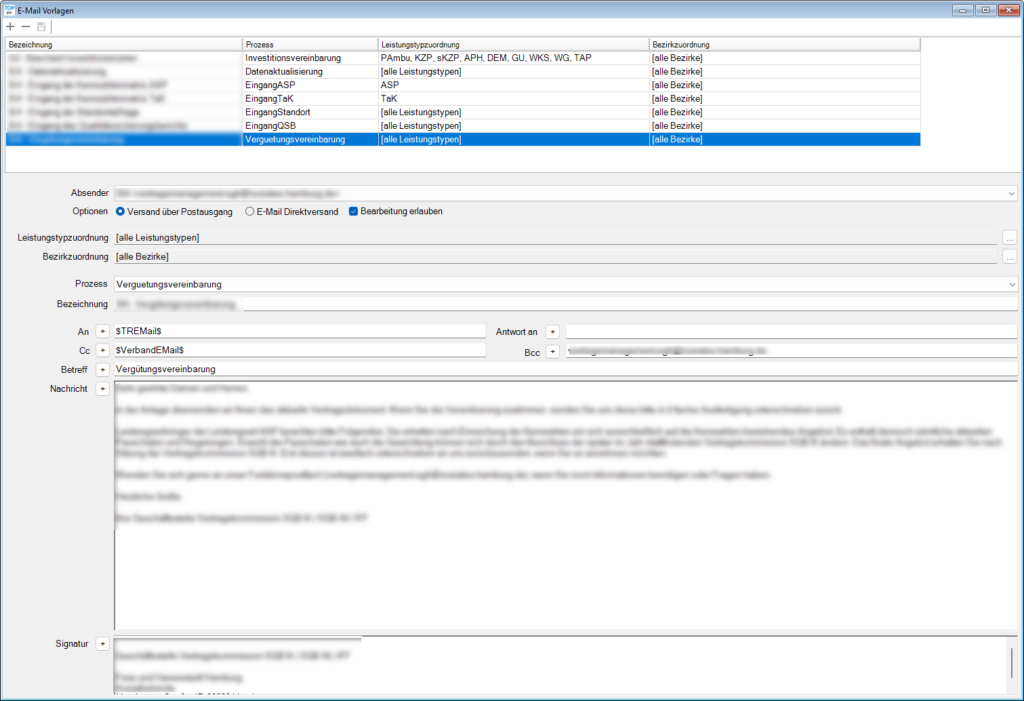This screenshot has height=701, width=1024.
Task: Click the An field with $TREMail$
Action: point(300,331)
